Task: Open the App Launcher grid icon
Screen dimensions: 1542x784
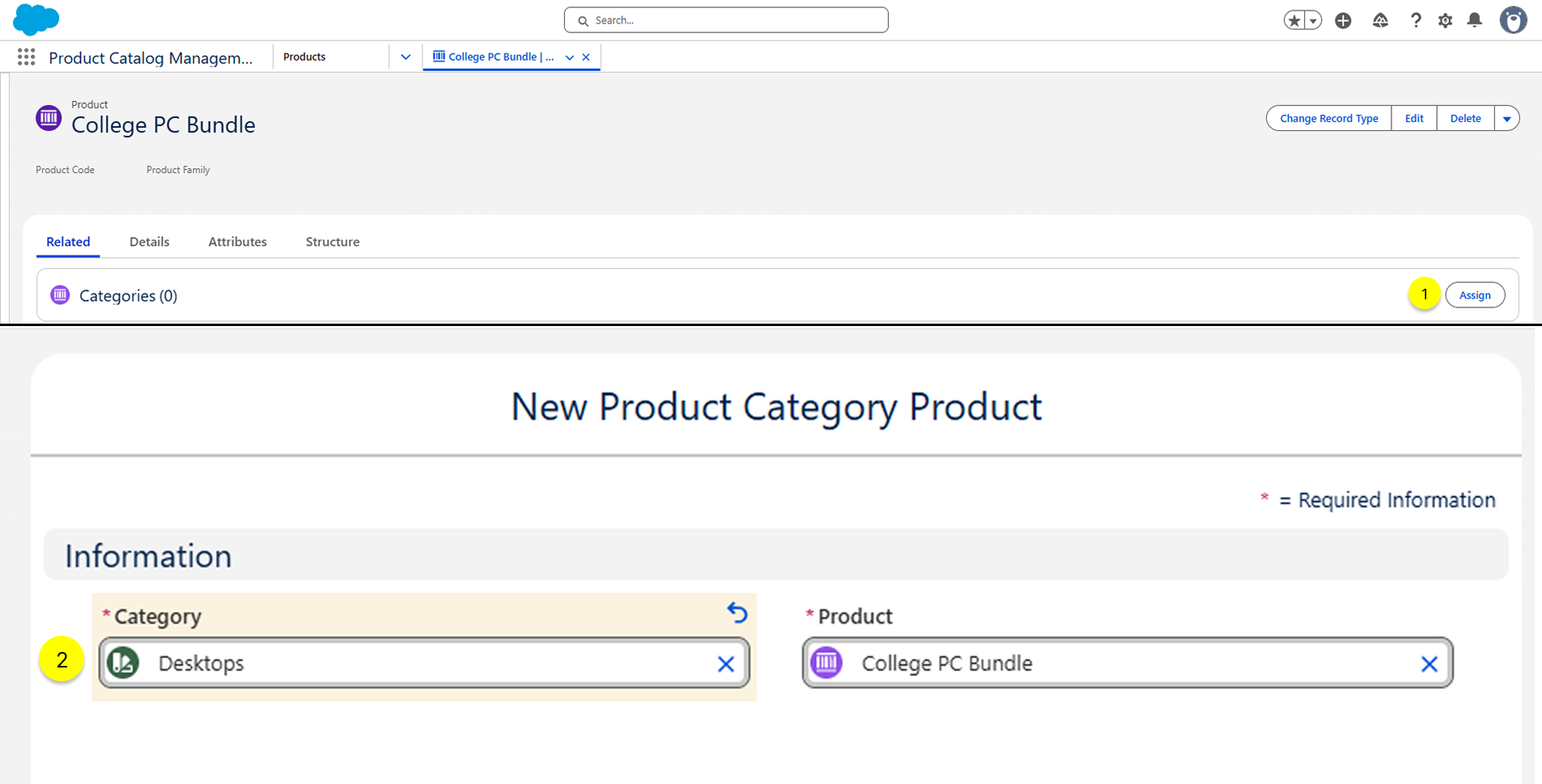Action: (x=26, y=57)
